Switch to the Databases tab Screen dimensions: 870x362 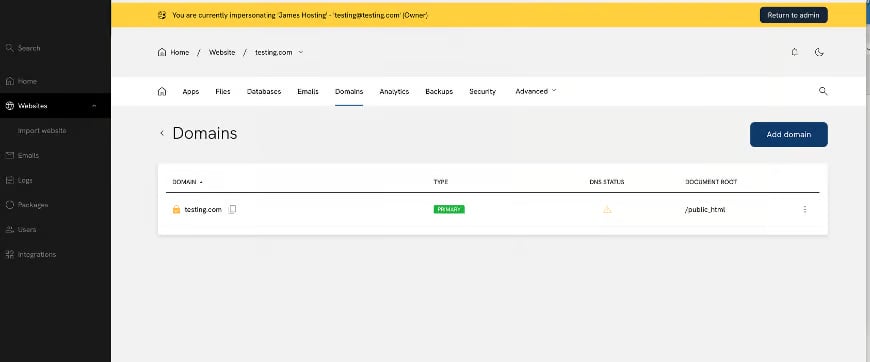click(x=264, y=92)
